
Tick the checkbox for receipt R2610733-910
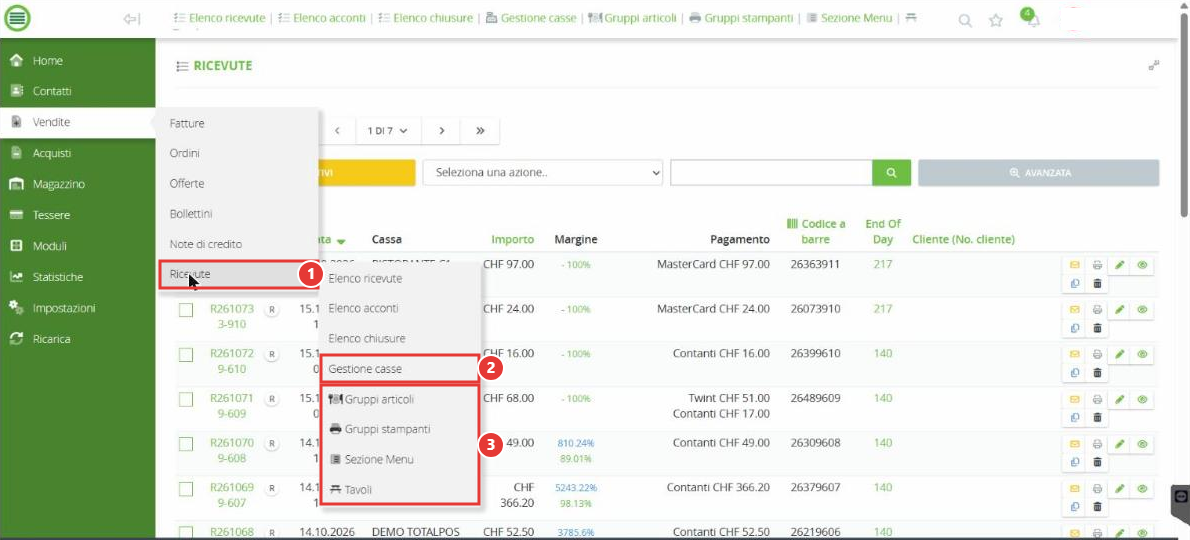pyautogui.click(x=186, y=310)
